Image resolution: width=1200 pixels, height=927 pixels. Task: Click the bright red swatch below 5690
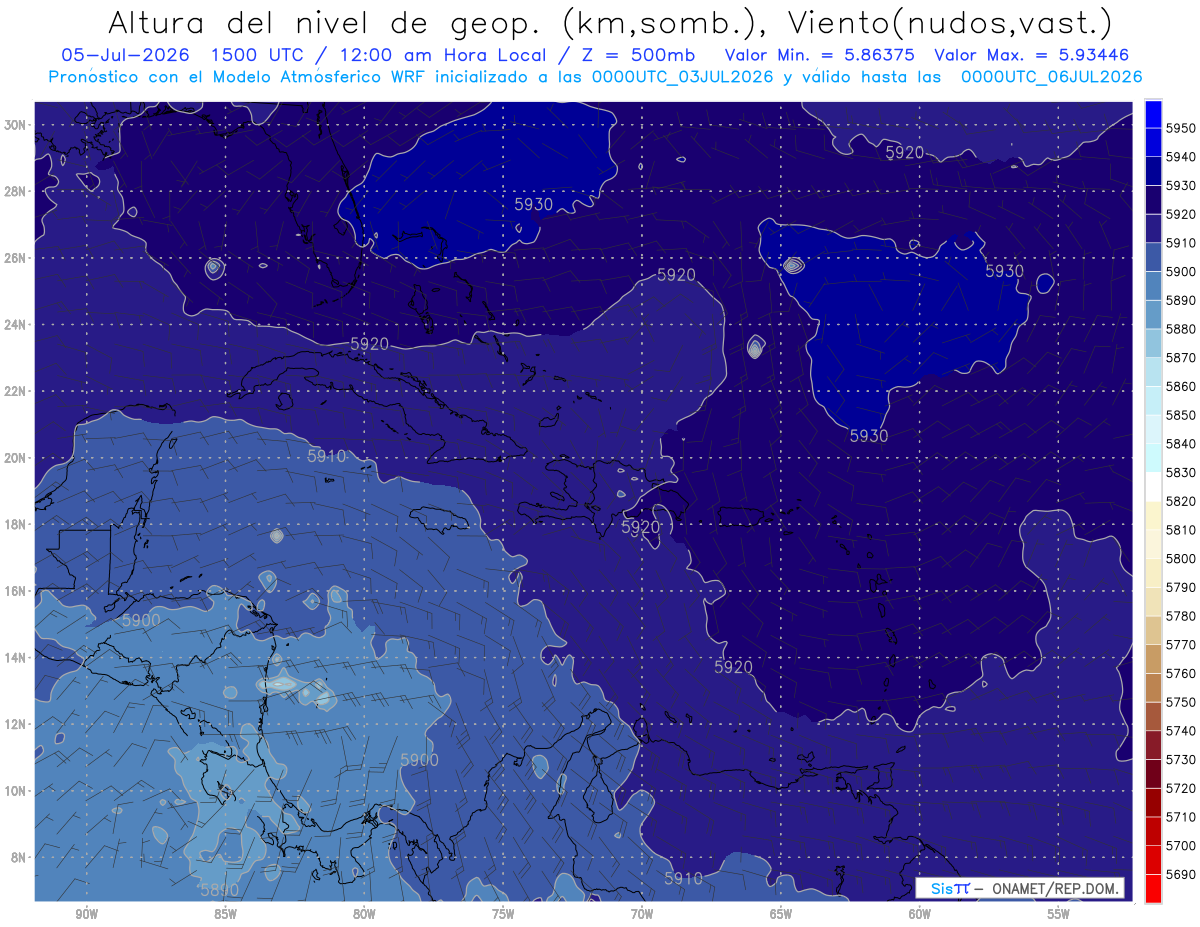[x=1153, y=888]
